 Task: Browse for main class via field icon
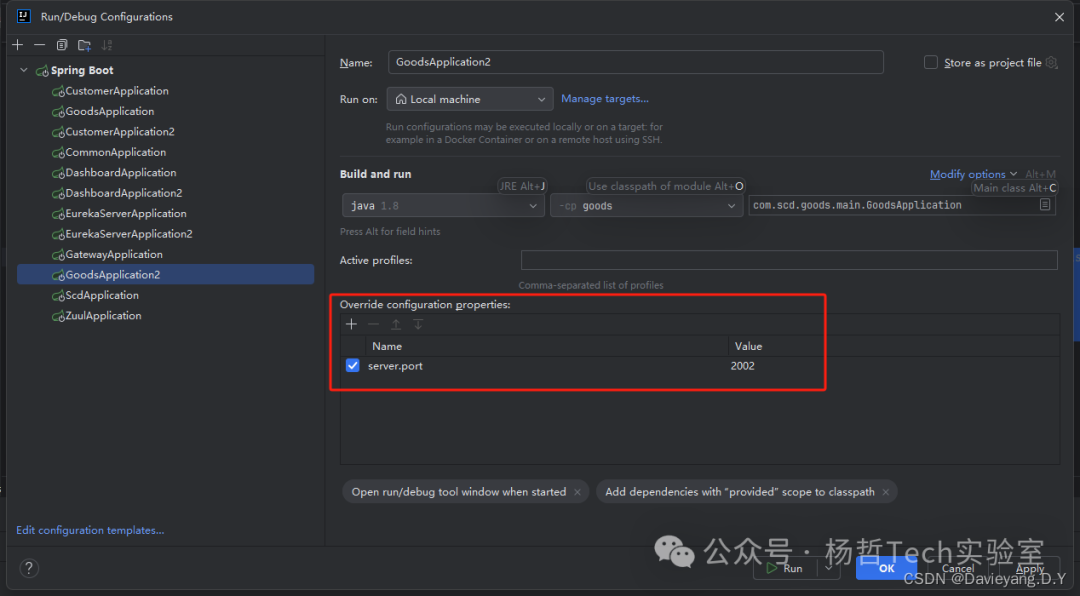[x=1045, y=205]
